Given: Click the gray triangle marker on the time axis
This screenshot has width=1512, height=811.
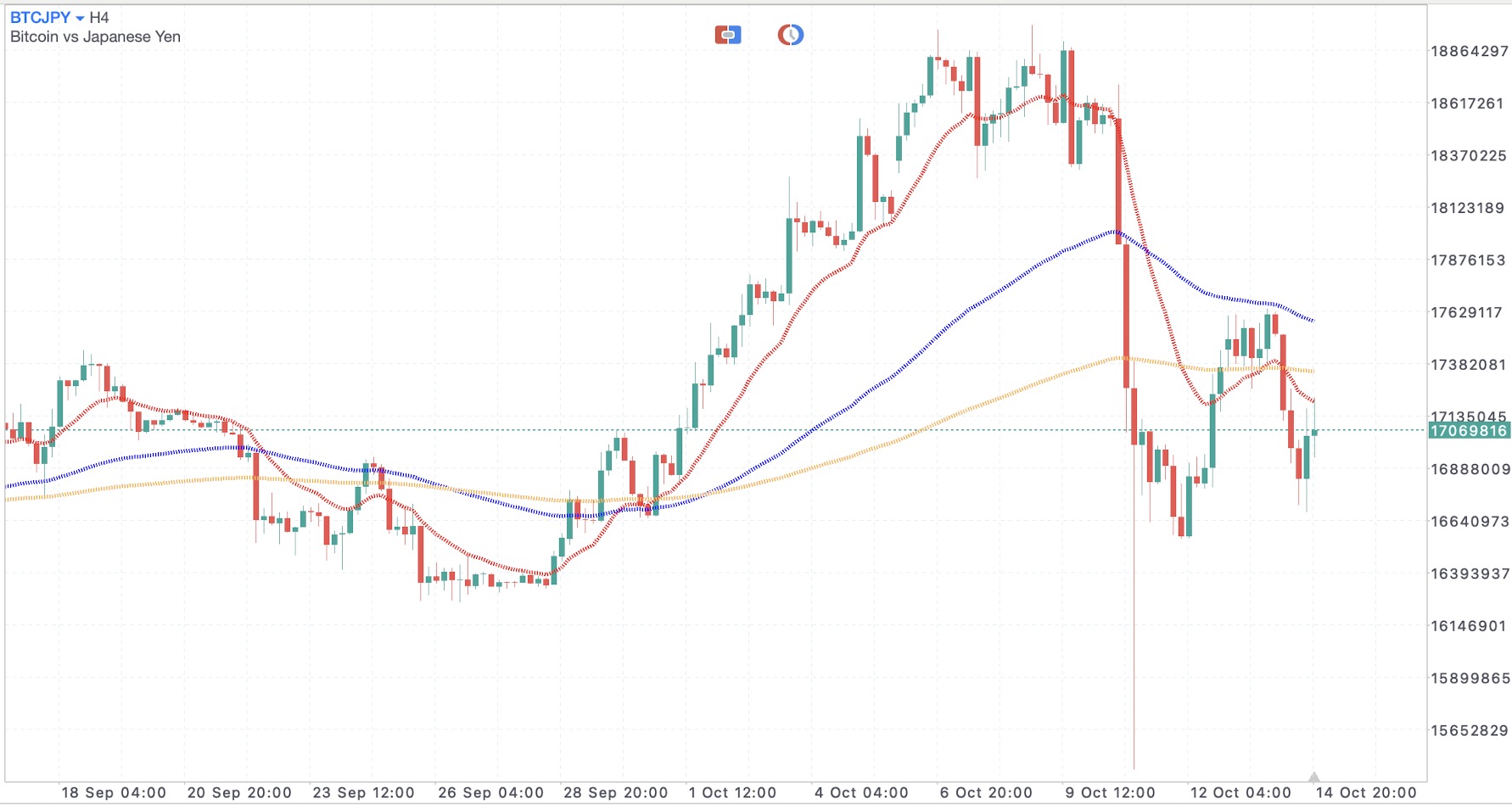Looking at the screenshot, I should click(1313, 775).
